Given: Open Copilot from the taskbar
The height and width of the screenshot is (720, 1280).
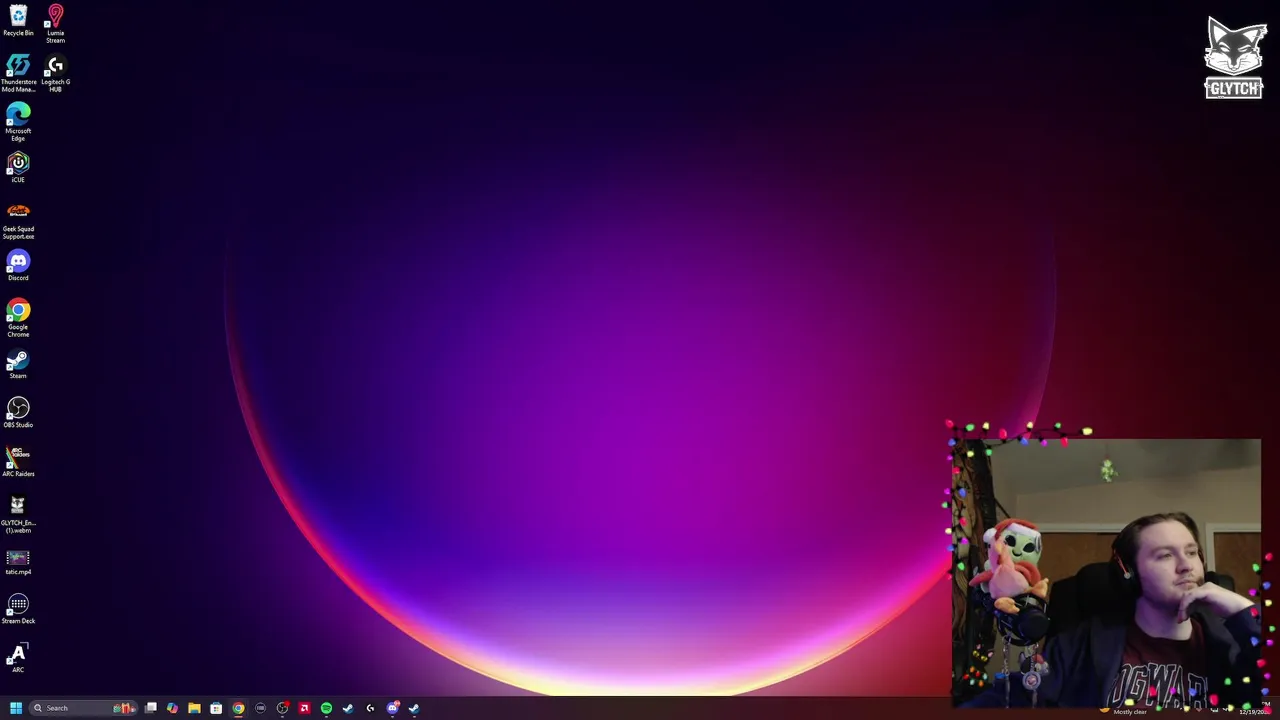Looking at the screenshot, I should (x=172, y=708).
